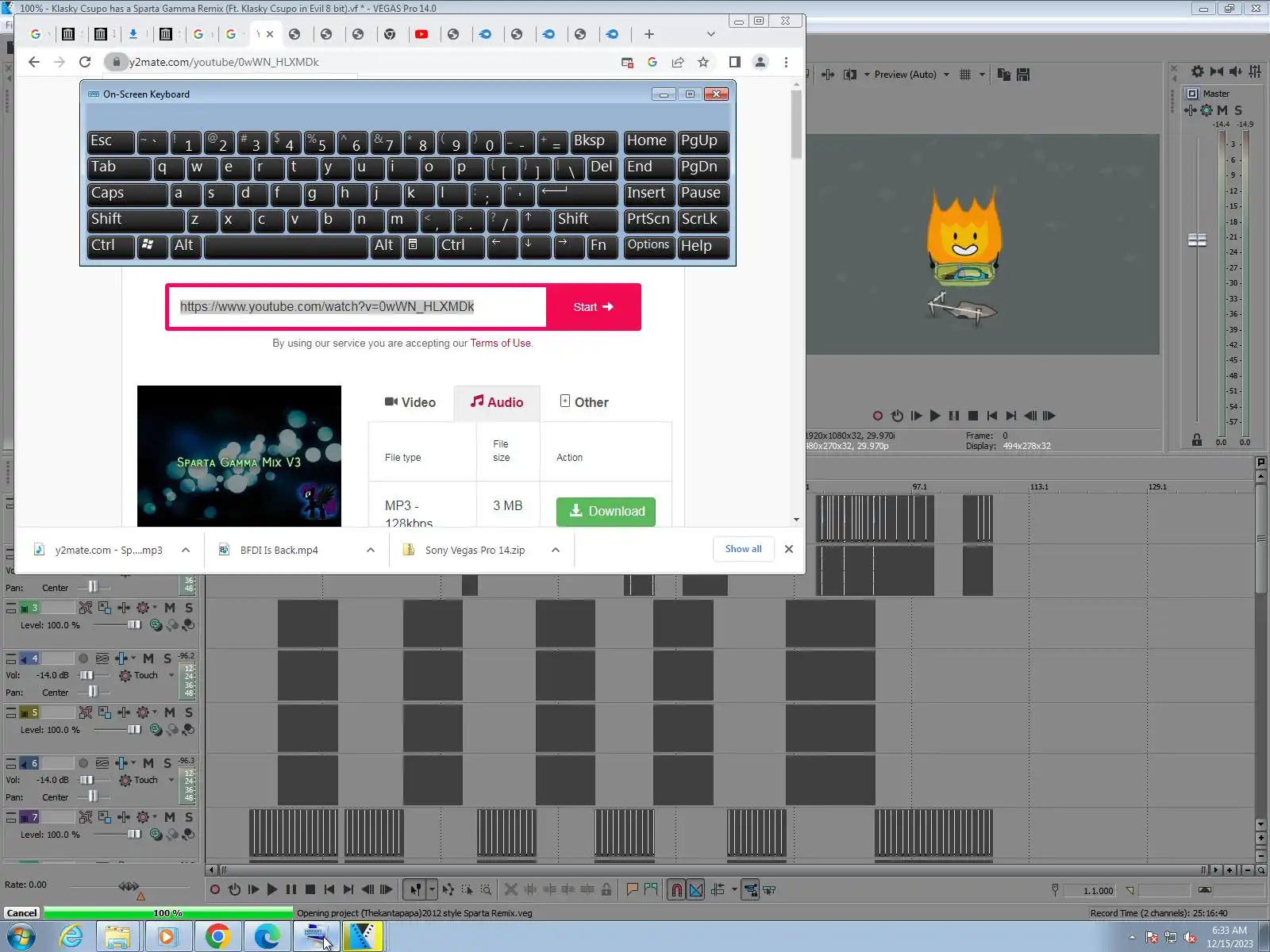
Task: Click Show all downloads in Chrome
Action: coord(743,549)
